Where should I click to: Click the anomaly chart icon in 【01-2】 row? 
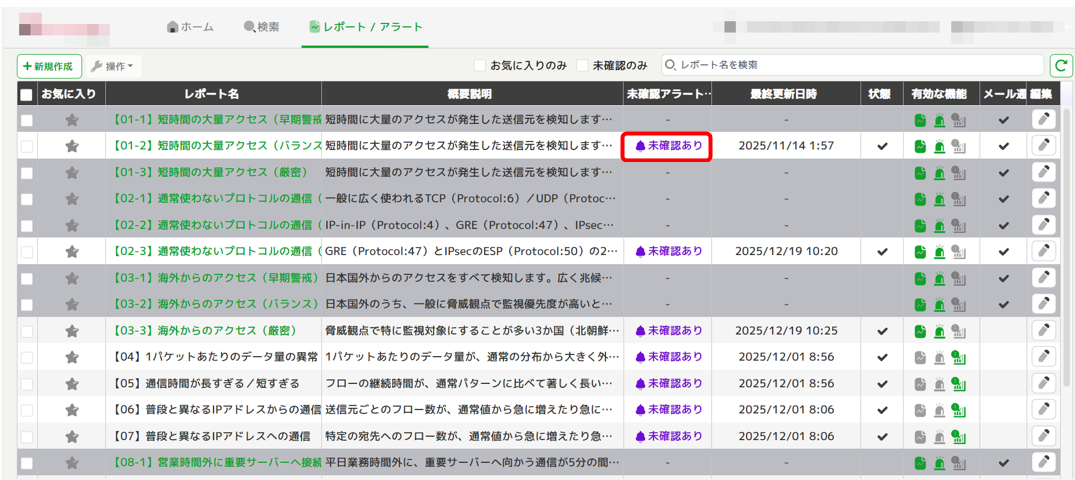tap(958, 146)
